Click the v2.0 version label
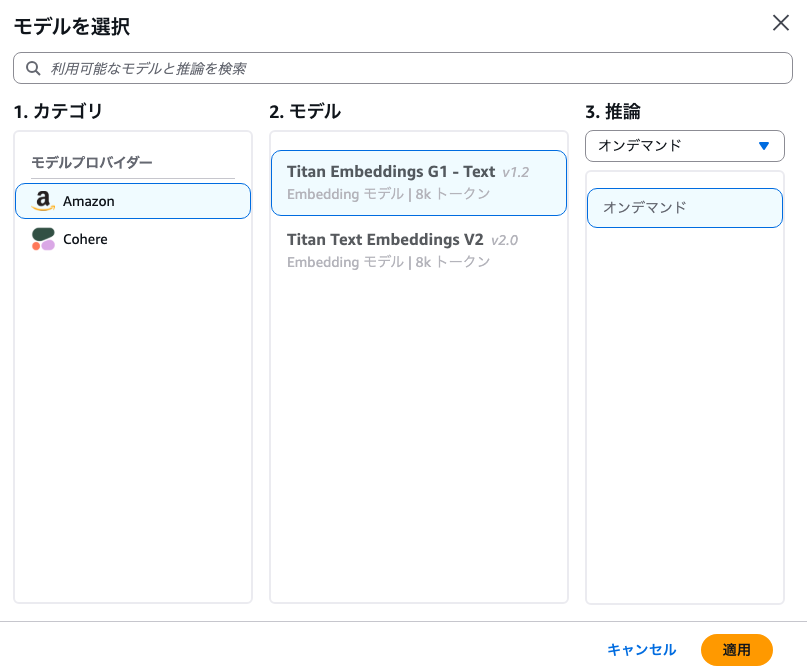 click(x=504, y=240)
